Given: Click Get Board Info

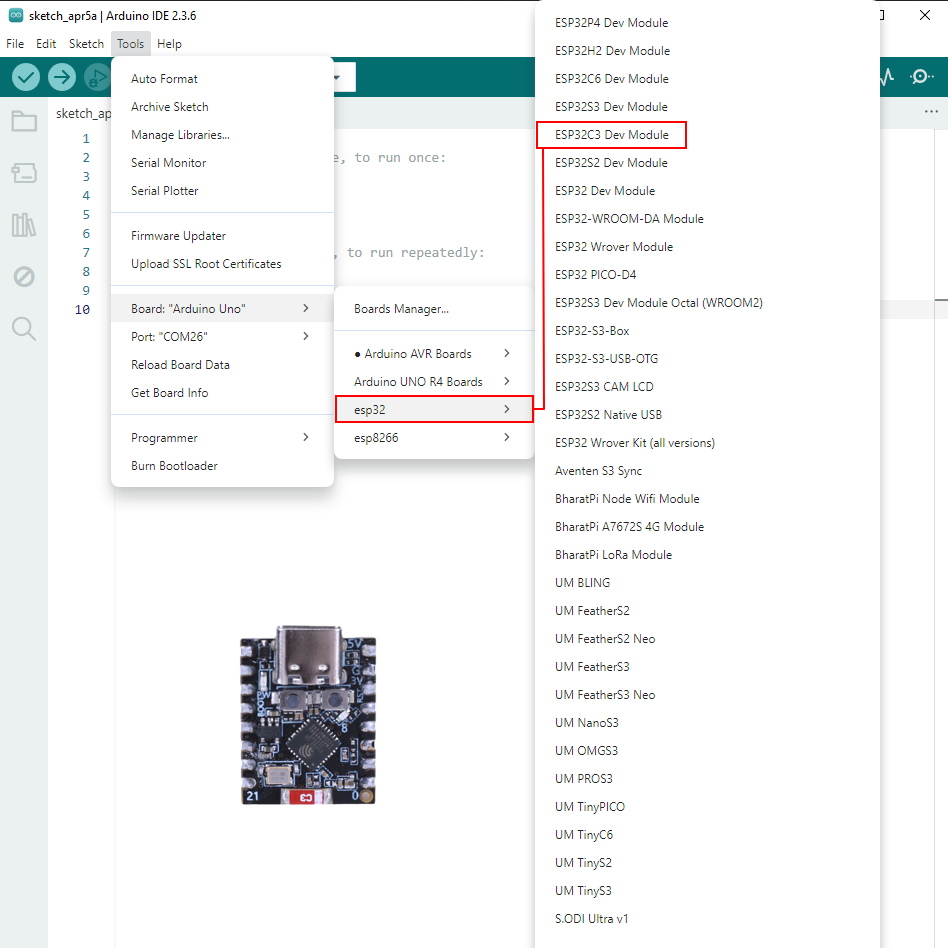Looking at the screenshot, I should pos(222,392).
